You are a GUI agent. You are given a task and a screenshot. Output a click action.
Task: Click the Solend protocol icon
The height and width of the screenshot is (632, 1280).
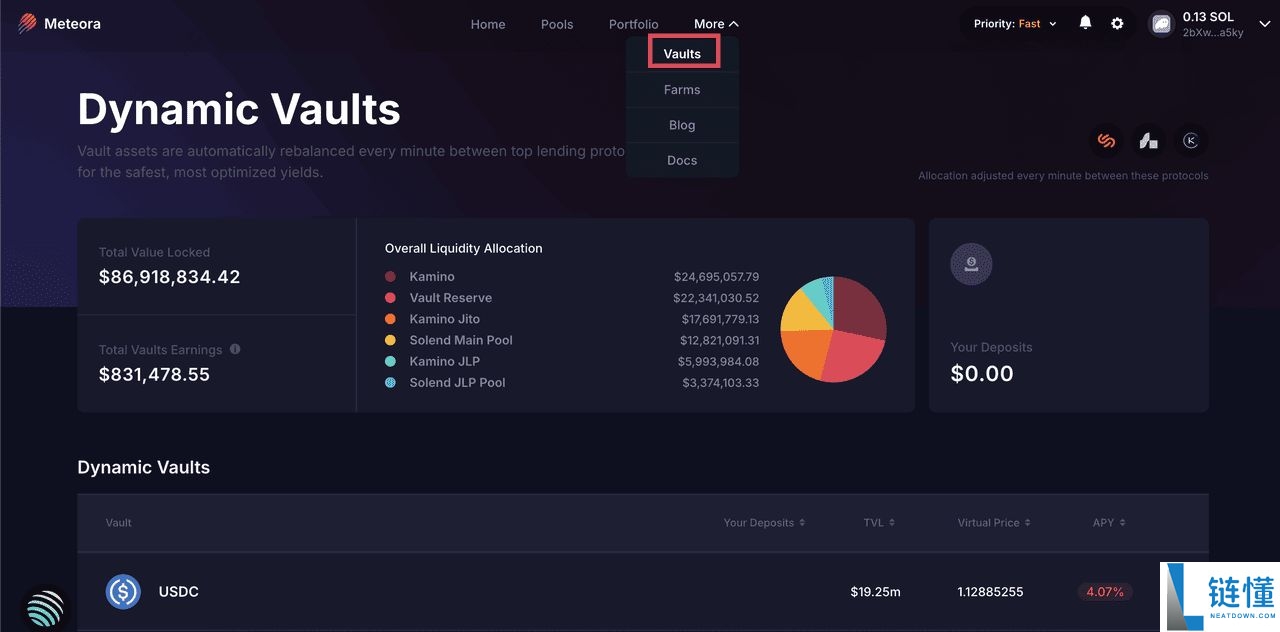click(1106, 141)
